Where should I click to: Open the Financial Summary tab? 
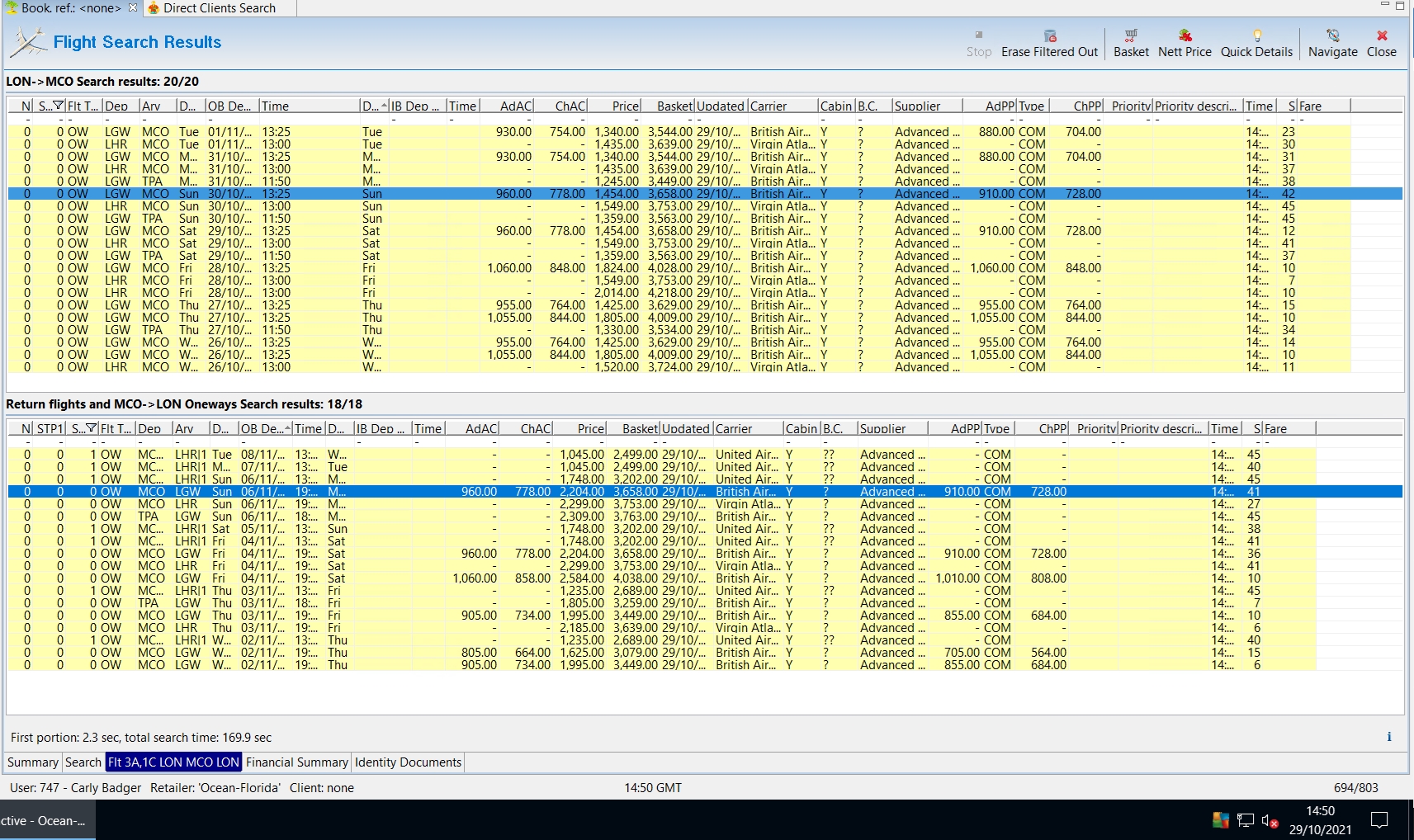(x=296, y=762)
